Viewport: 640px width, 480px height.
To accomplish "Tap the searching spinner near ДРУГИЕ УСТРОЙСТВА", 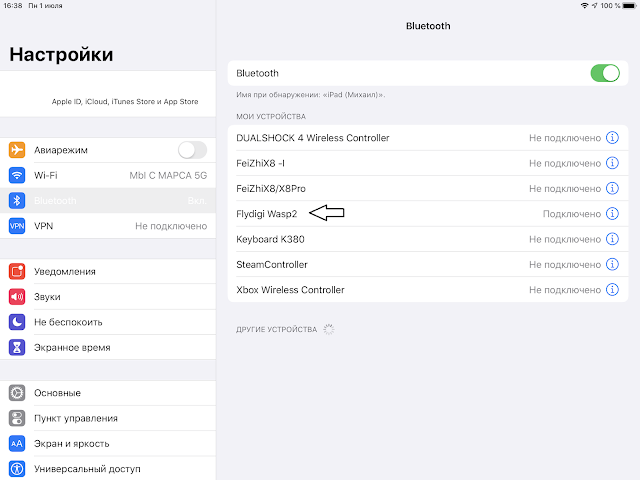I will point(329,329).
